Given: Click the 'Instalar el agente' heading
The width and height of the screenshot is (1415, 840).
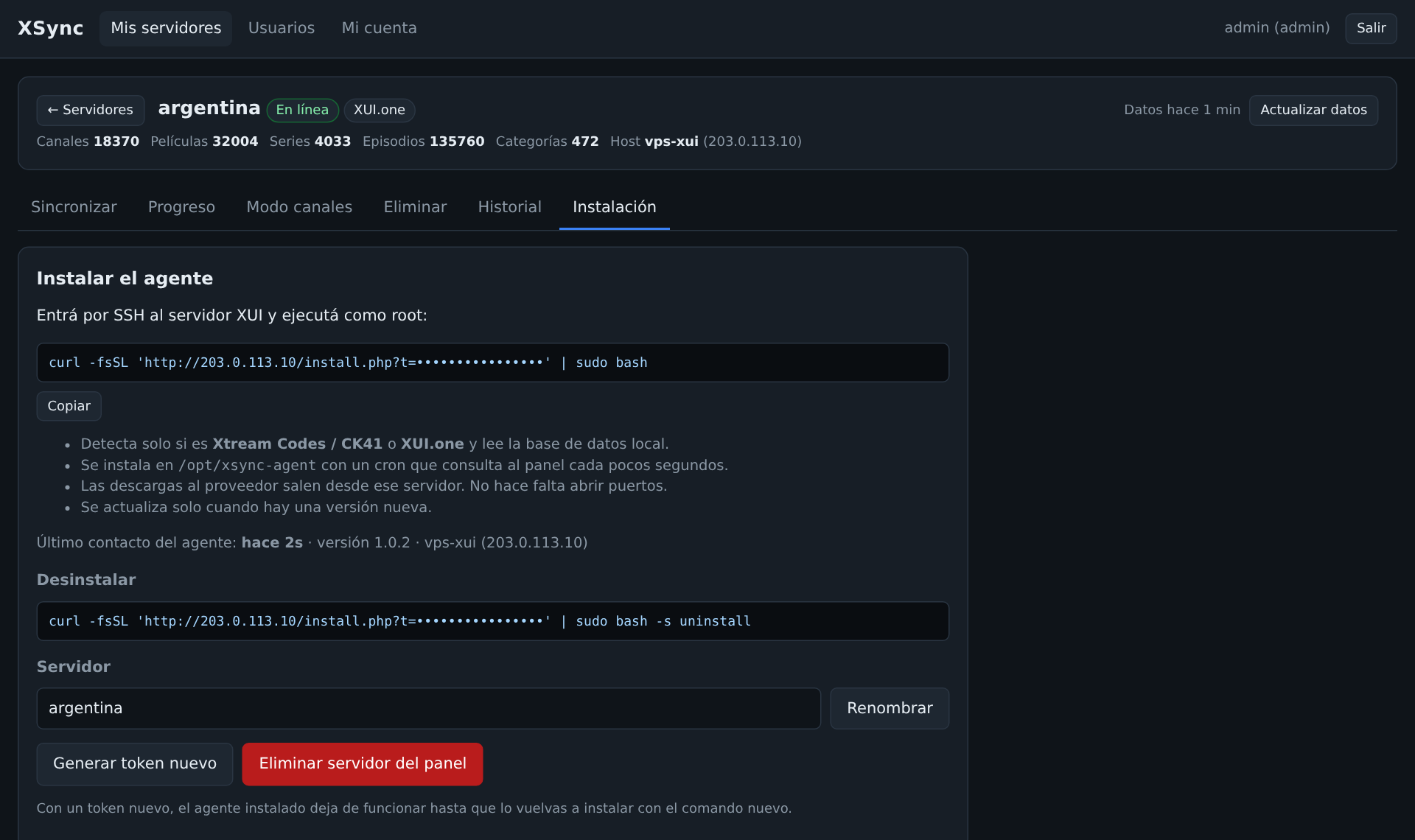Looking at the screenshot, I should pos(125,279).
